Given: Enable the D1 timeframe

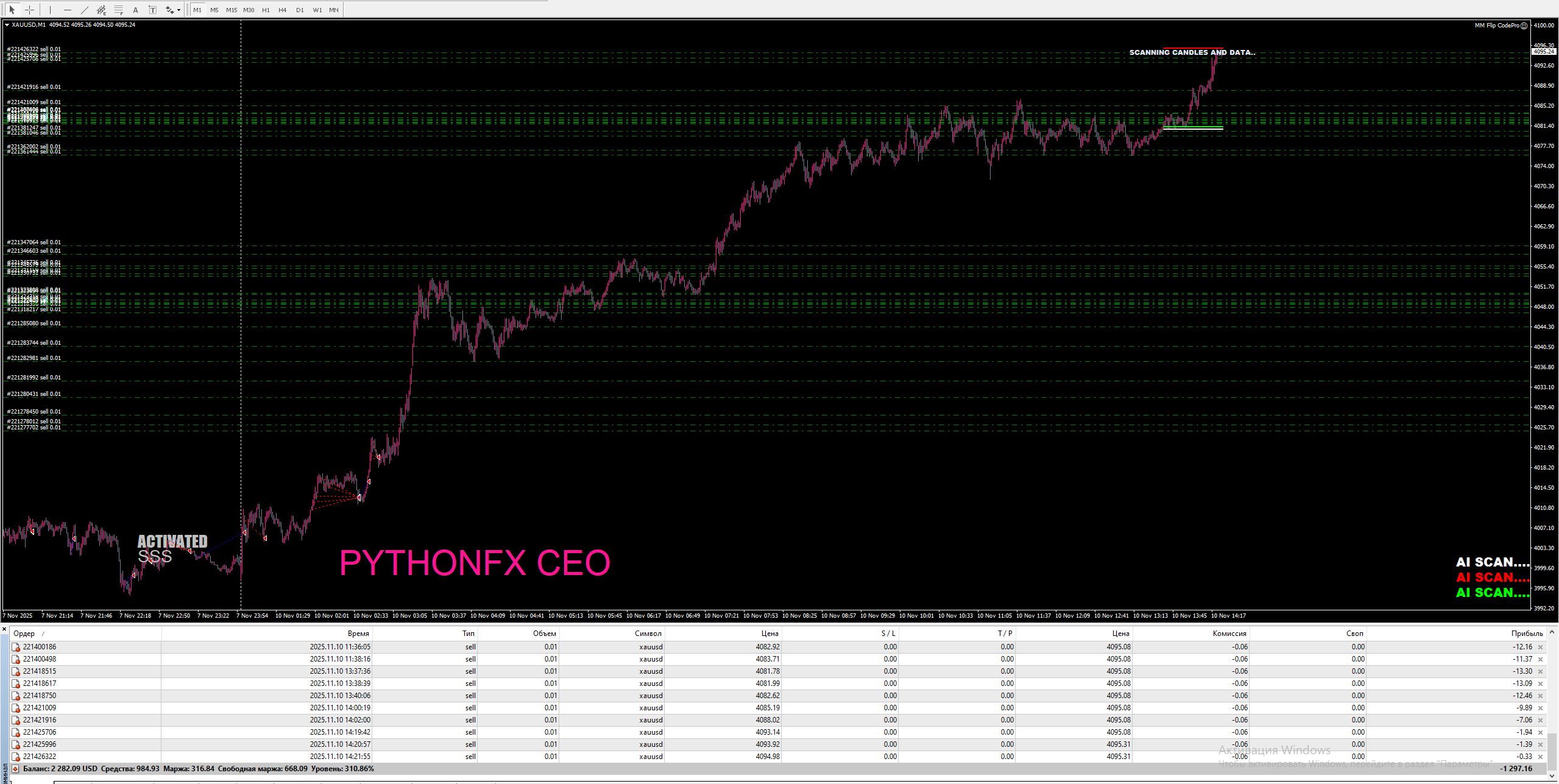Looking at the screenshot, I should pos(300,10).
